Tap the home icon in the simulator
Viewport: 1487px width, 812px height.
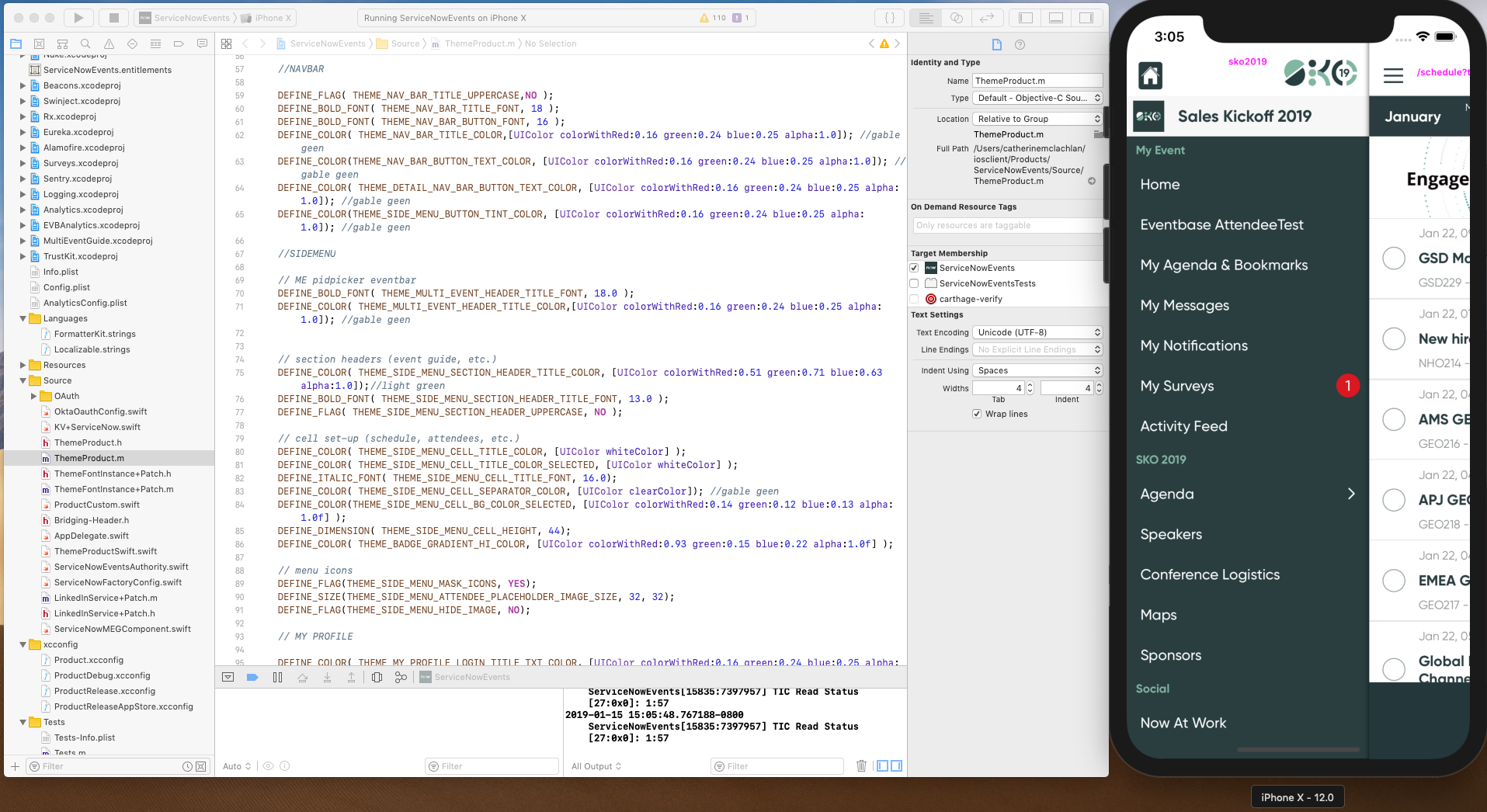(x=1150, y=75)
